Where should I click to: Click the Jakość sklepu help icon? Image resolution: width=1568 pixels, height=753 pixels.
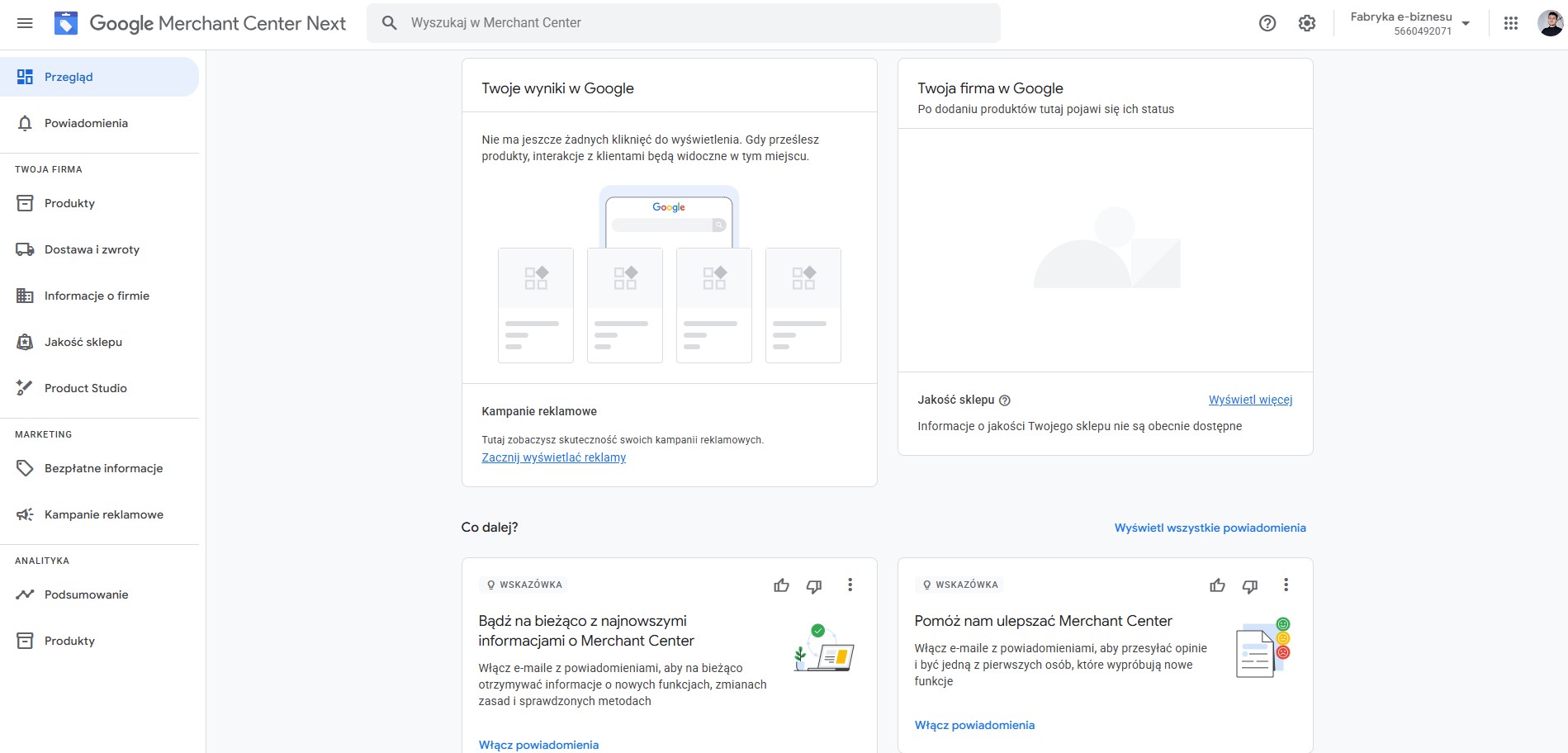click(x=1004, y=400)
